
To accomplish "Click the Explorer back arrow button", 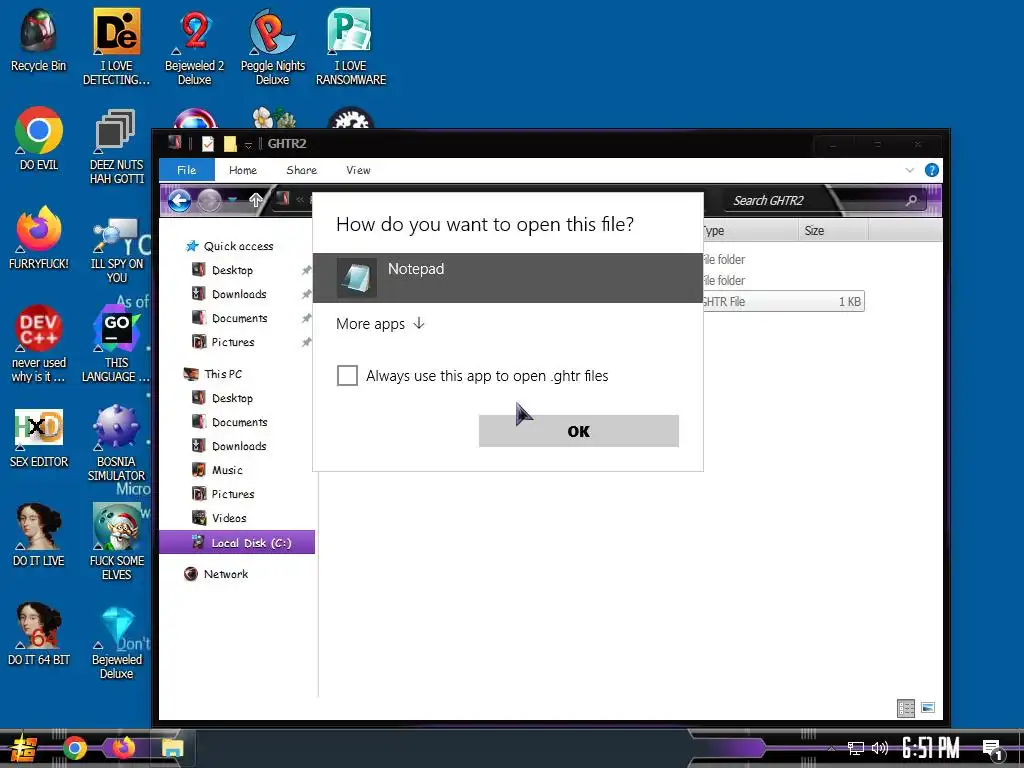I will pyautogui.click(x=180, y=200).
